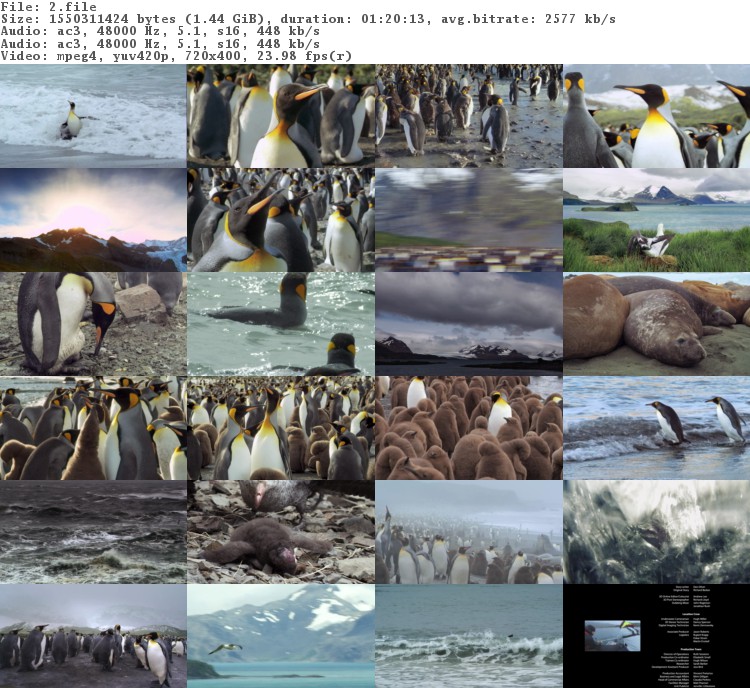This screenshot has width=750, height=688.
Task: Click the end credits frame thumbnail
Action: point(656,635)
